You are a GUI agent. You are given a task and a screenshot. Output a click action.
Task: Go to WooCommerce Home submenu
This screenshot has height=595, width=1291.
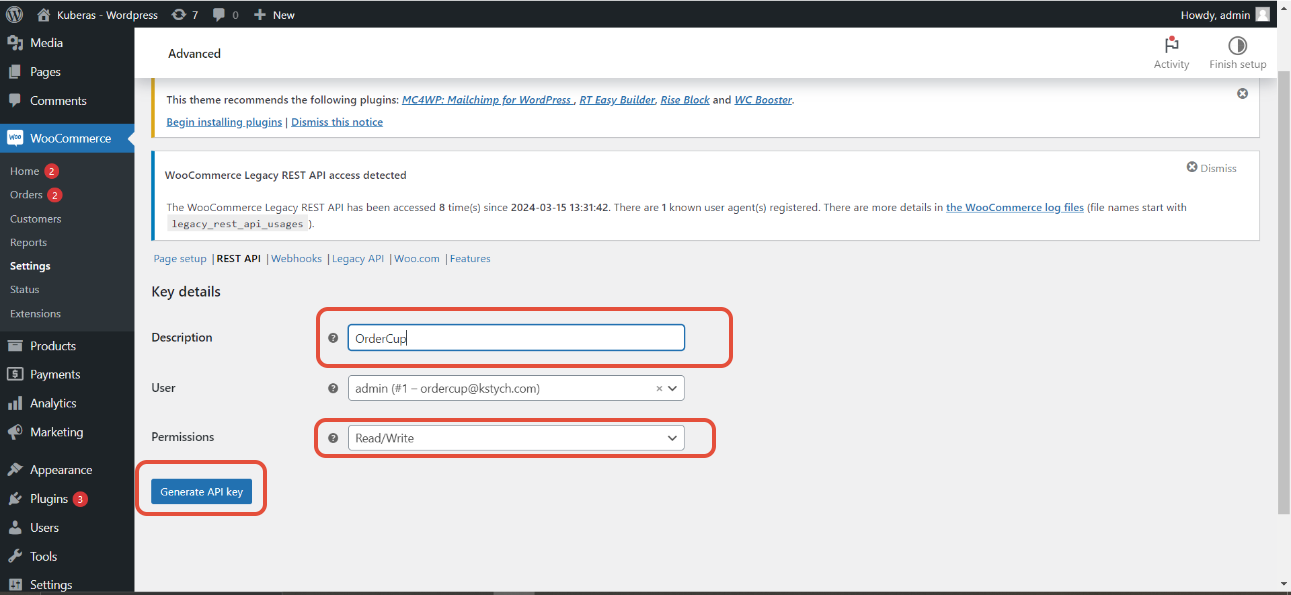pos(34,171)
